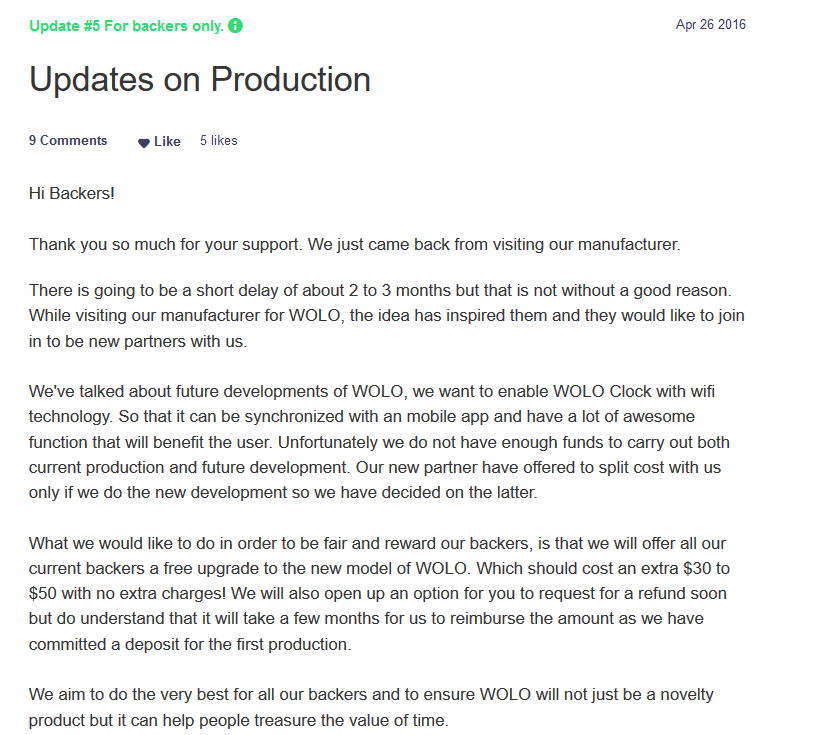The height and width of the screenshot is (735, 817).
Task: Click the "Thank you so much" sentence
Action: pyautogui.click(x=355, y=244)
